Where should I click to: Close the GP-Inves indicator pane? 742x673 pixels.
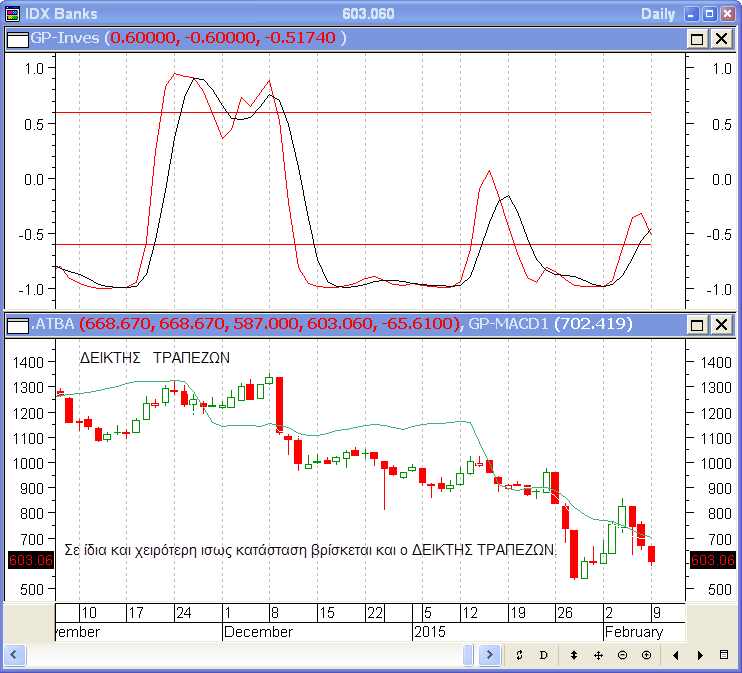(721, 39)
